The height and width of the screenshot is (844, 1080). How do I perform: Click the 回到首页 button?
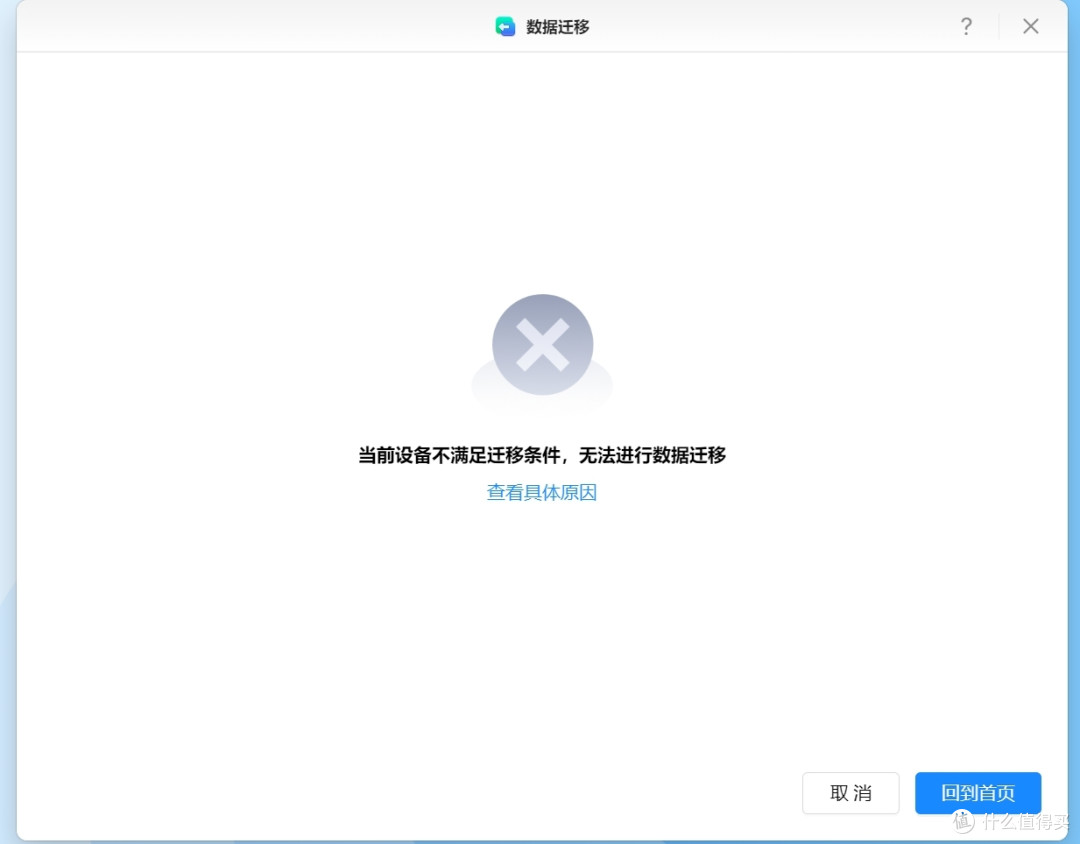coord(978,793)
